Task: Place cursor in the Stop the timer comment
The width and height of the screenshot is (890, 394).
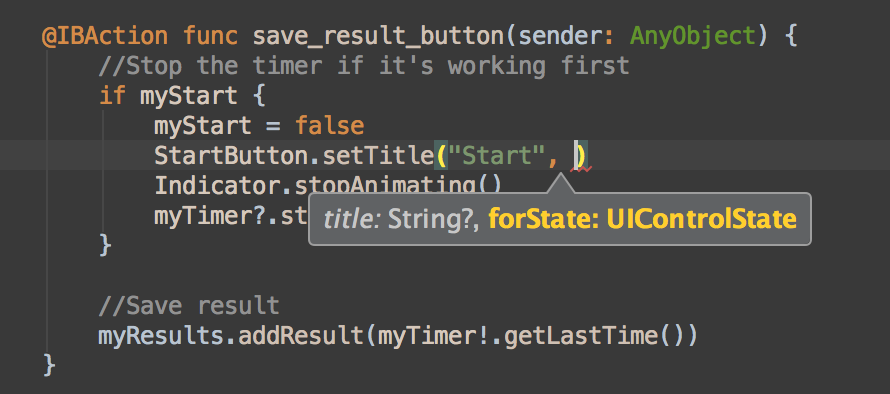Action: (364, 66)
